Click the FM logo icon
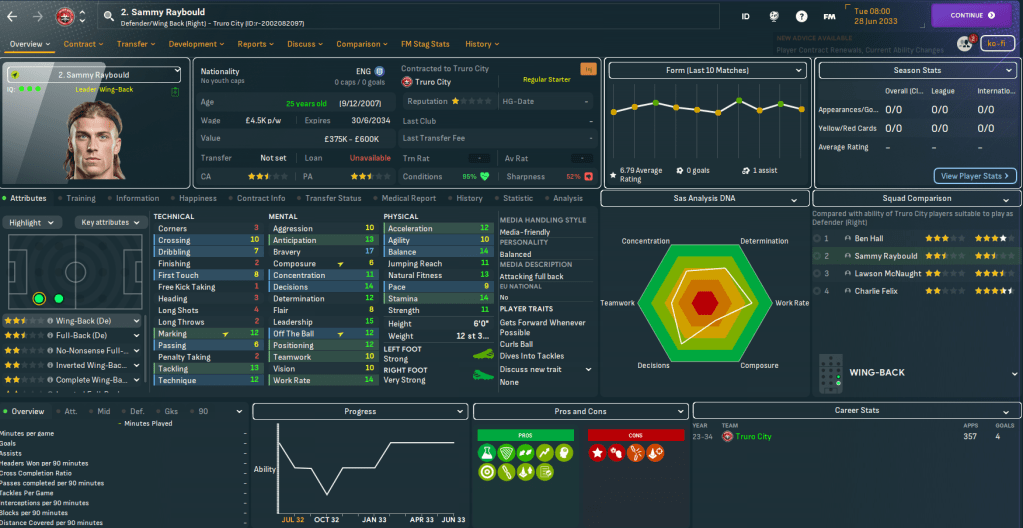 (x=829, y=16)
